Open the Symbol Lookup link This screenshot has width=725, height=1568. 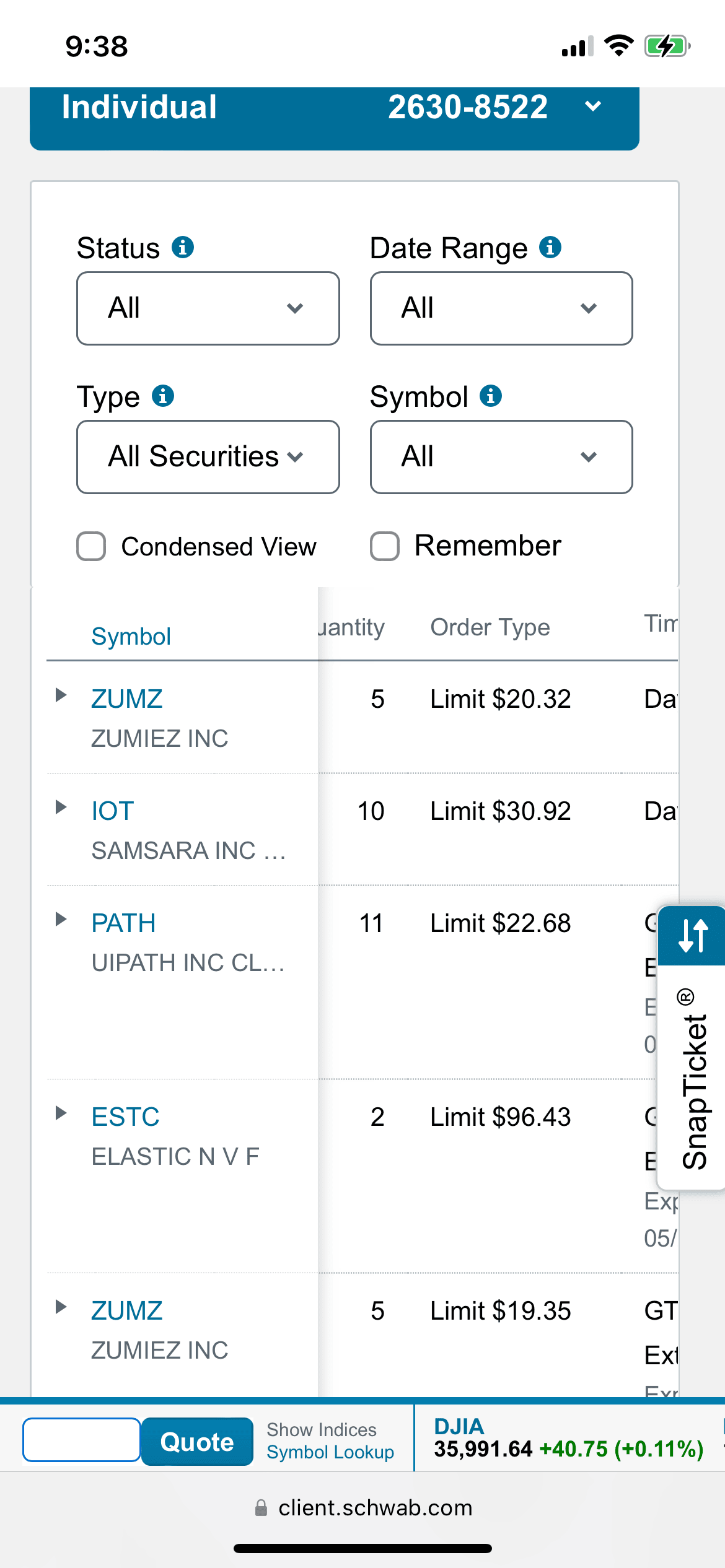click(330, 1452)
